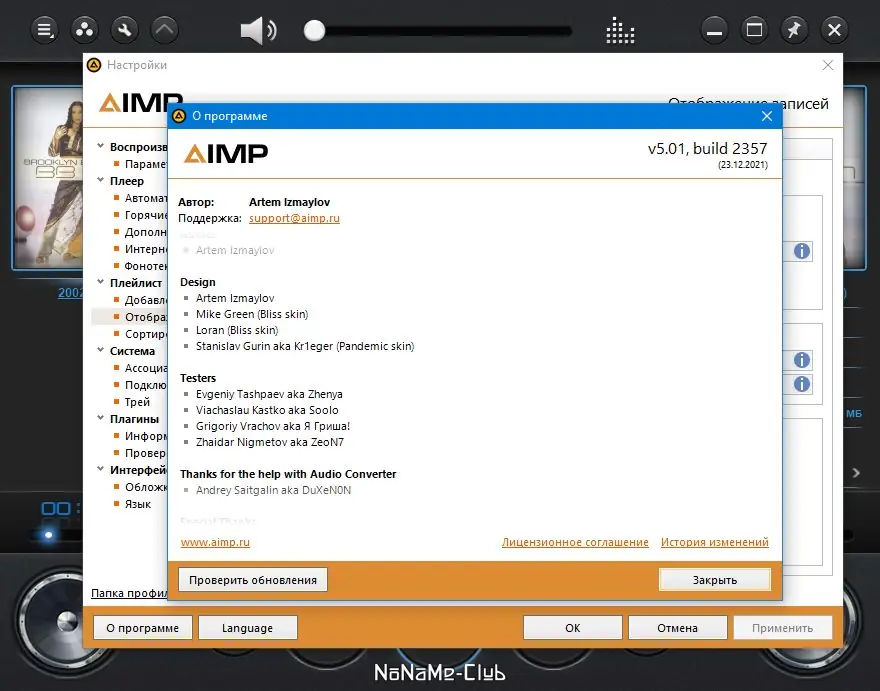Screen dimensions: 880x691
Task: Click Закрыть in the About dialog
Action: 714,580
